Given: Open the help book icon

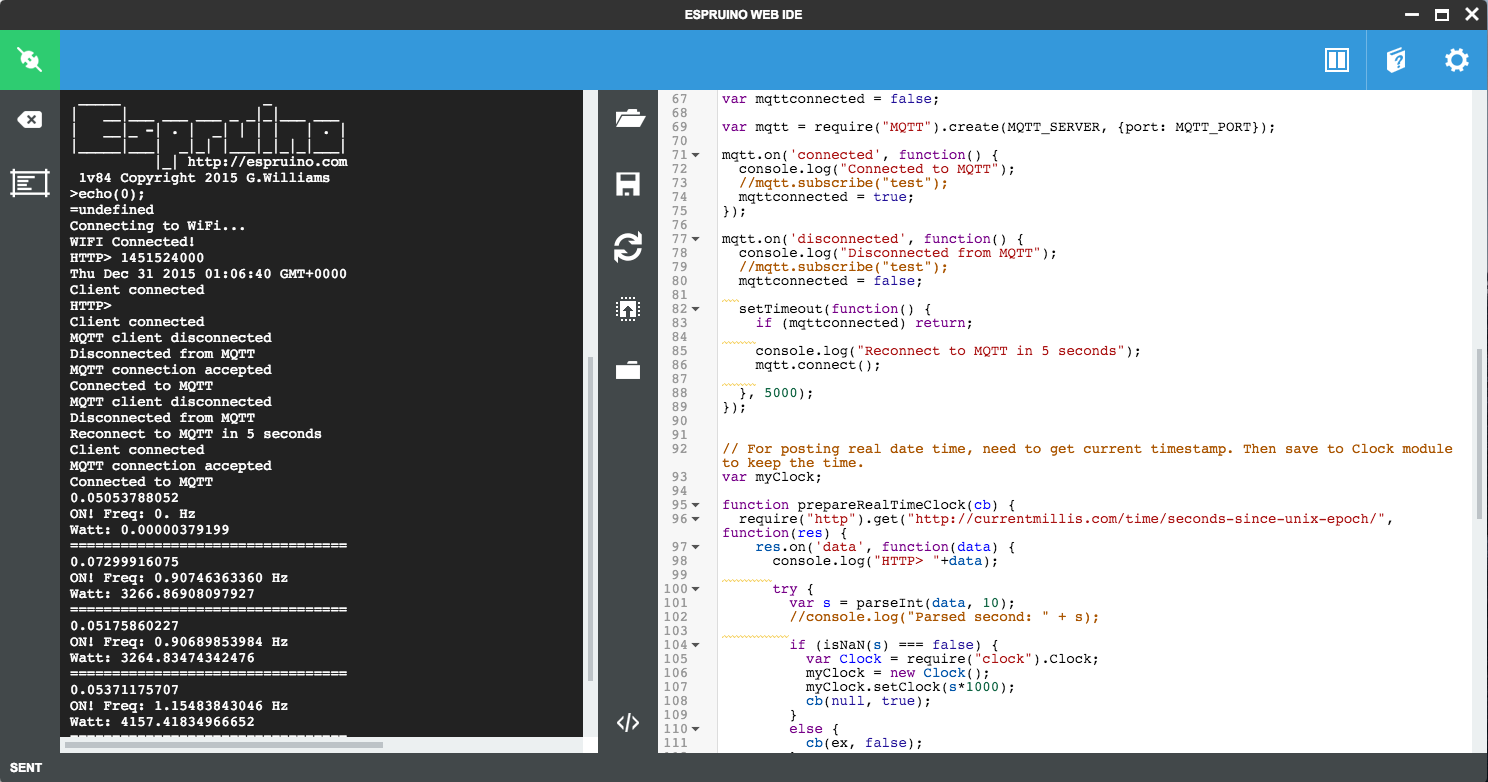Looking at the screenshot, I should coord(1396,60).
